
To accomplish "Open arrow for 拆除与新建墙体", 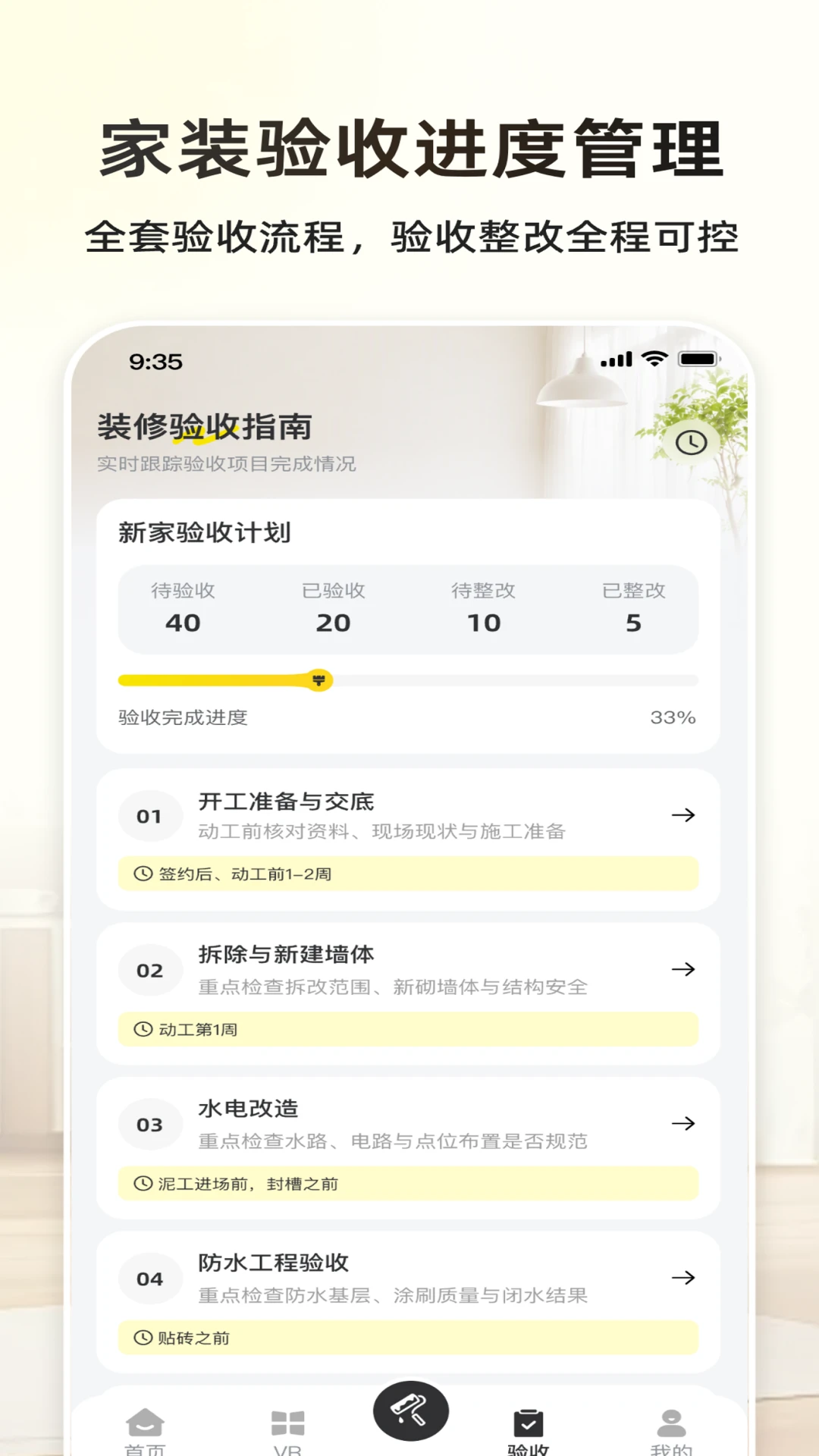I will [683, 969].
